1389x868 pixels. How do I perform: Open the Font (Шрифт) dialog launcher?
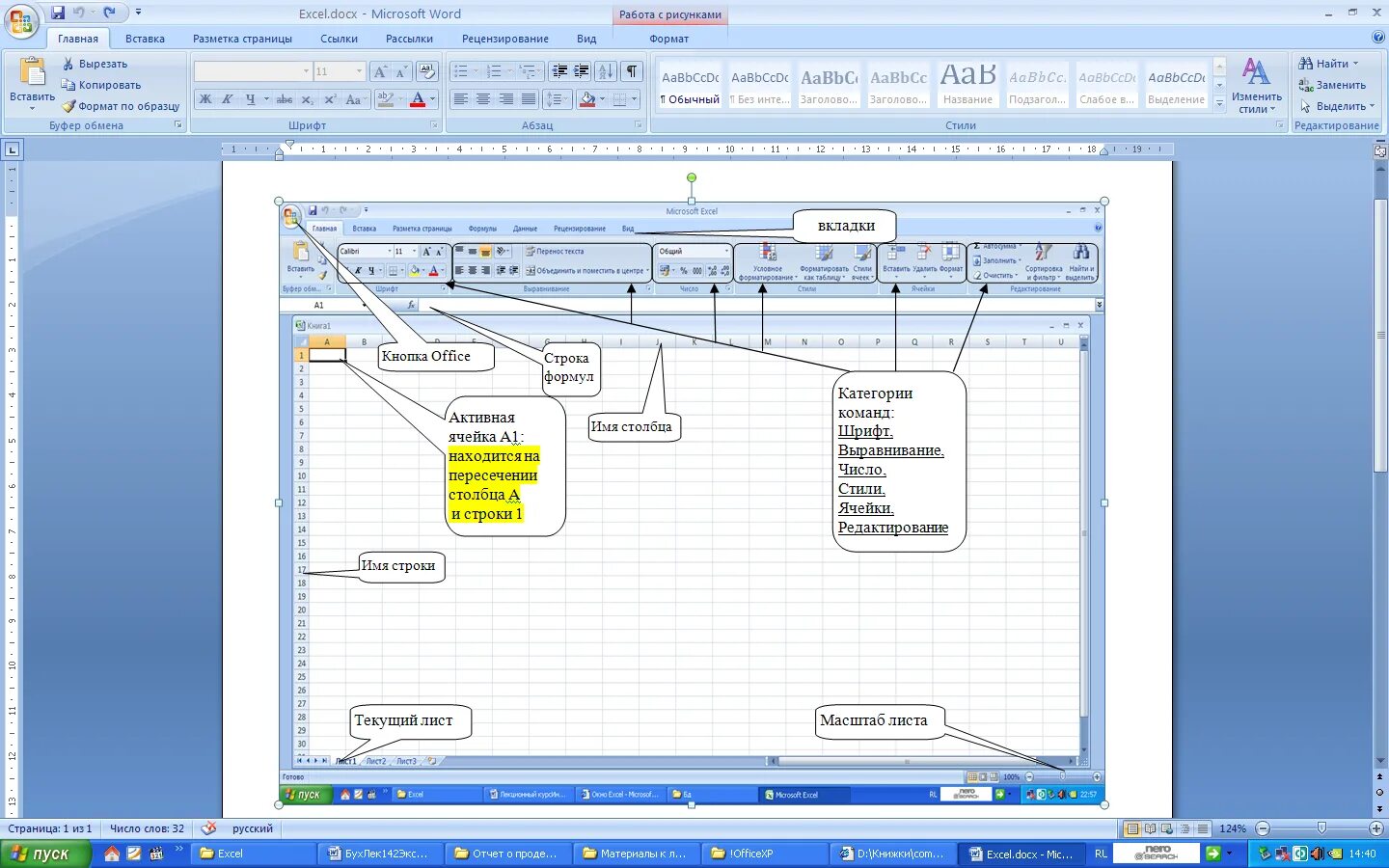click(434, 125)
